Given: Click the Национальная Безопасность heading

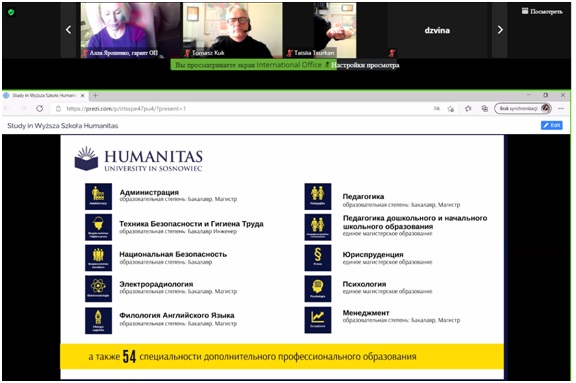Looking at the screenshot, I should pos(173,254).
